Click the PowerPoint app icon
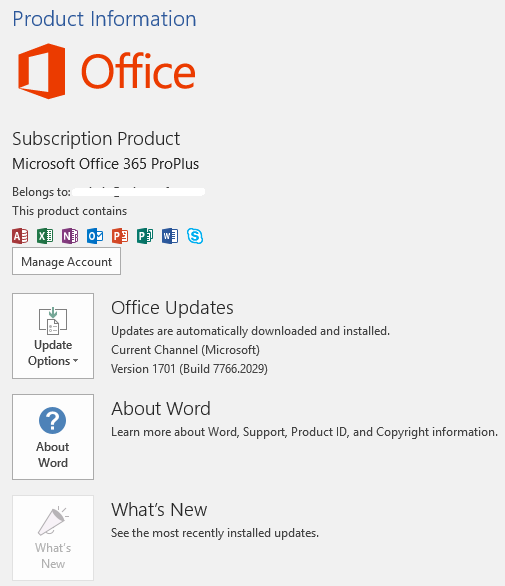 click(x=120, y=236)
